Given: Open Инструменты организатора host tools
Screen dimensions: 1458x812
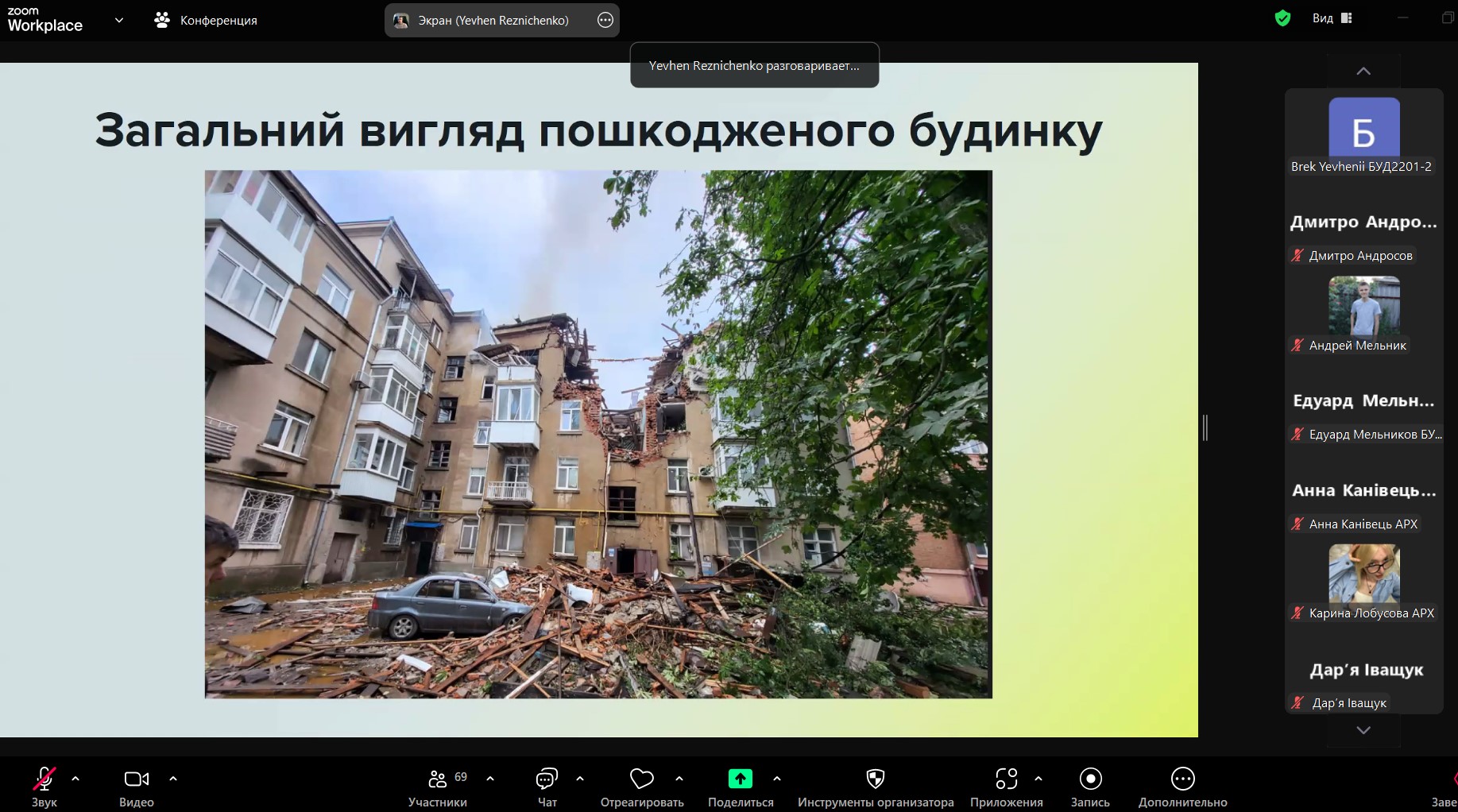Looking at the screenshot, I should coord(876,787).
